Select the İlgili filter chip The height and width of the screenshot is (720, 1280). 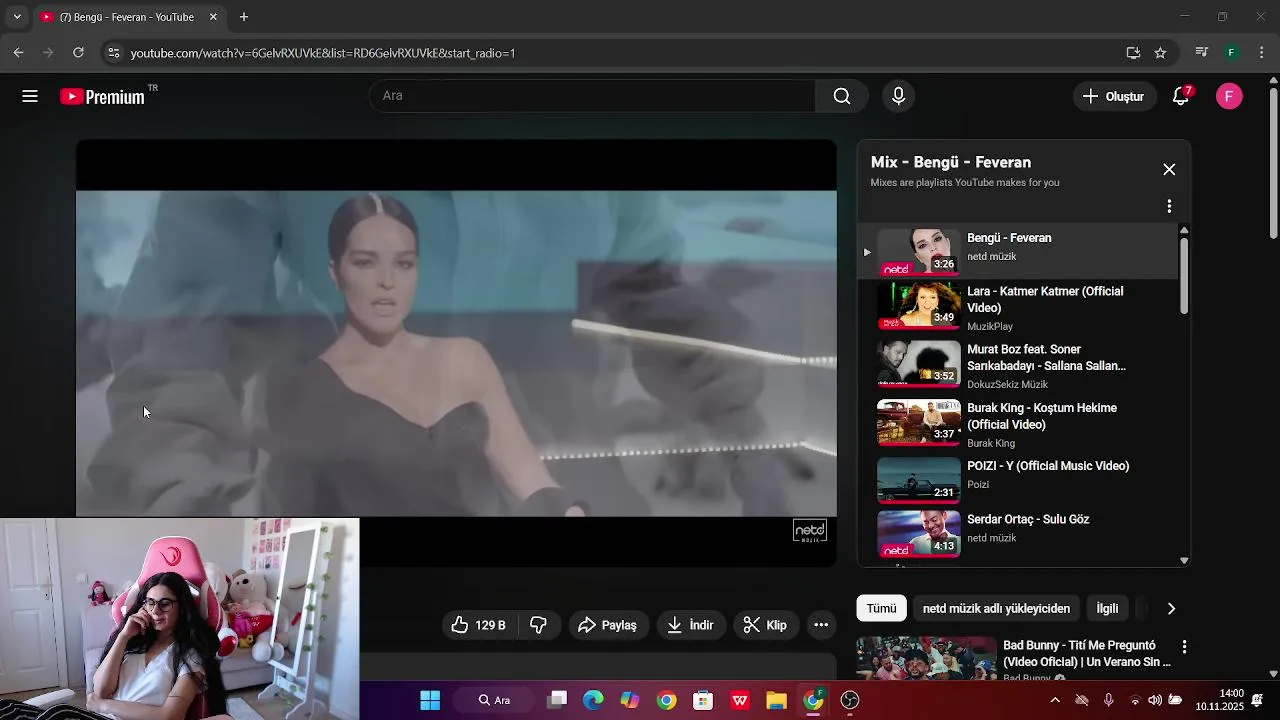tap(1107, 608)
